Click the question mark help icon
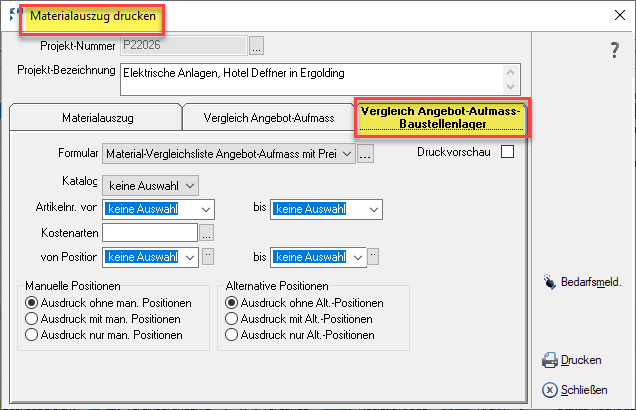 pyautogui.click(x=615, y=50)
